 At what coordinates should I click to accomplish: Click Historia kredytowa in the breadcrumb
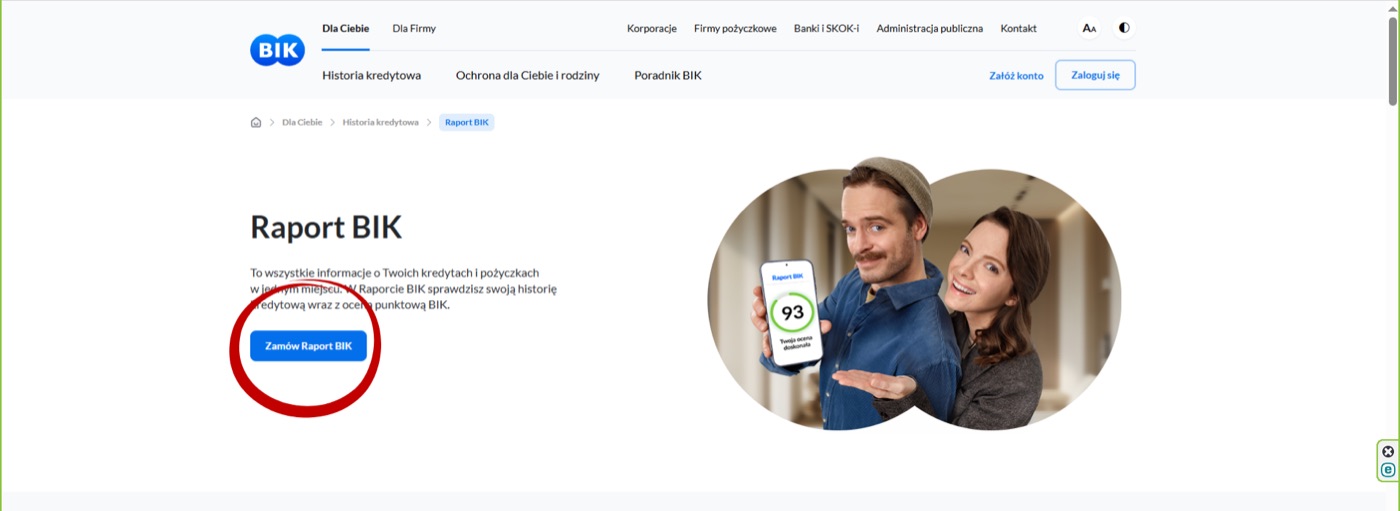click(380, 122)
